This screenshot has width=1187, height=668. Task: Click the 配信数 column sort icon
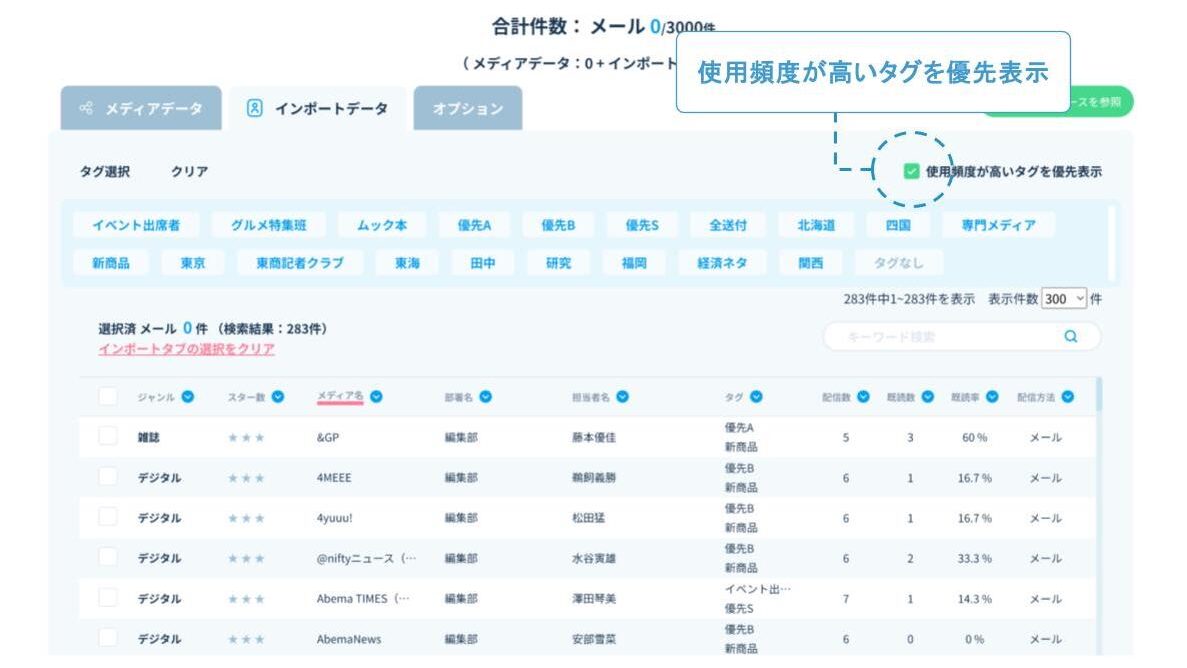(x=863, y=397)
